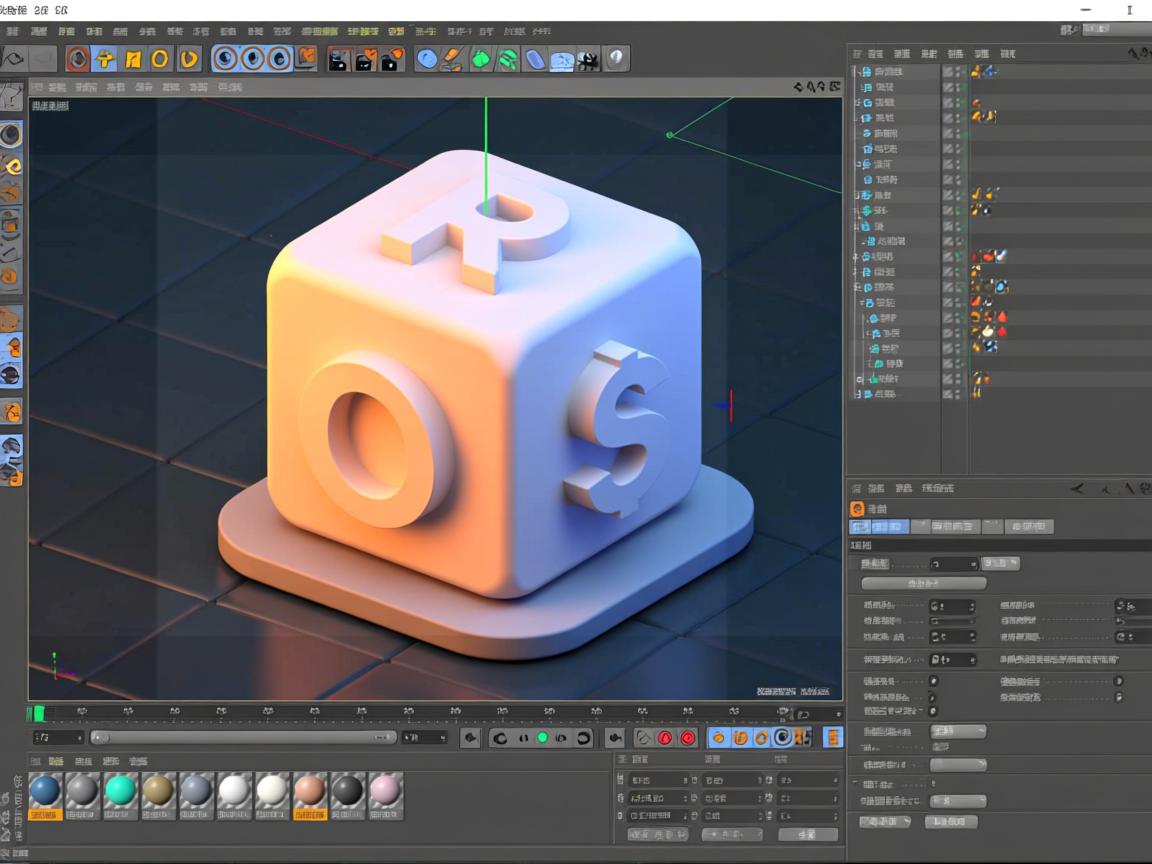Click the first clapperboard render icon
The height and width of the screenshot is (864, 1152).
click(339, 59)
